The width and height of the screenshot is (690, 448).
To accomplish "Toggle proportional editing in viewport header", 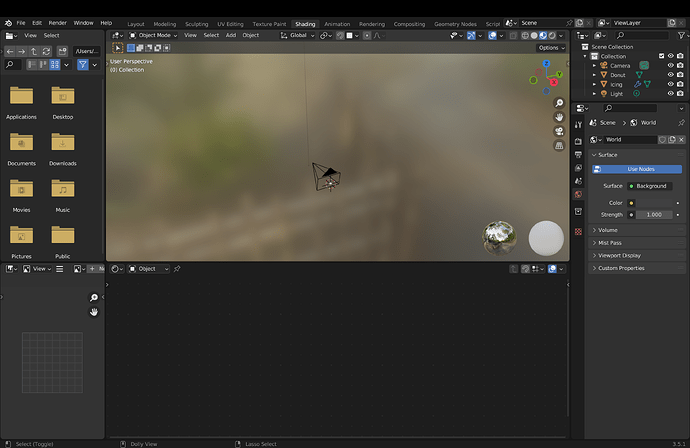I will tap(367, 36).
